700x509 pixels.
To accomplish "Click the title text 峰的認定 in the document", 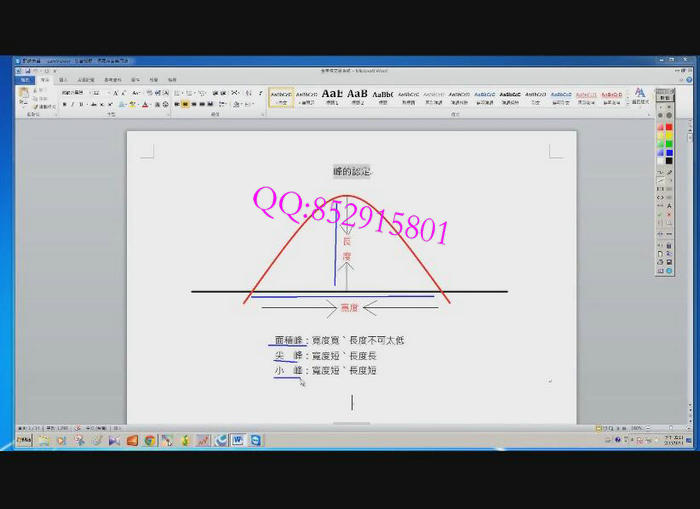I will coord(351,172).
